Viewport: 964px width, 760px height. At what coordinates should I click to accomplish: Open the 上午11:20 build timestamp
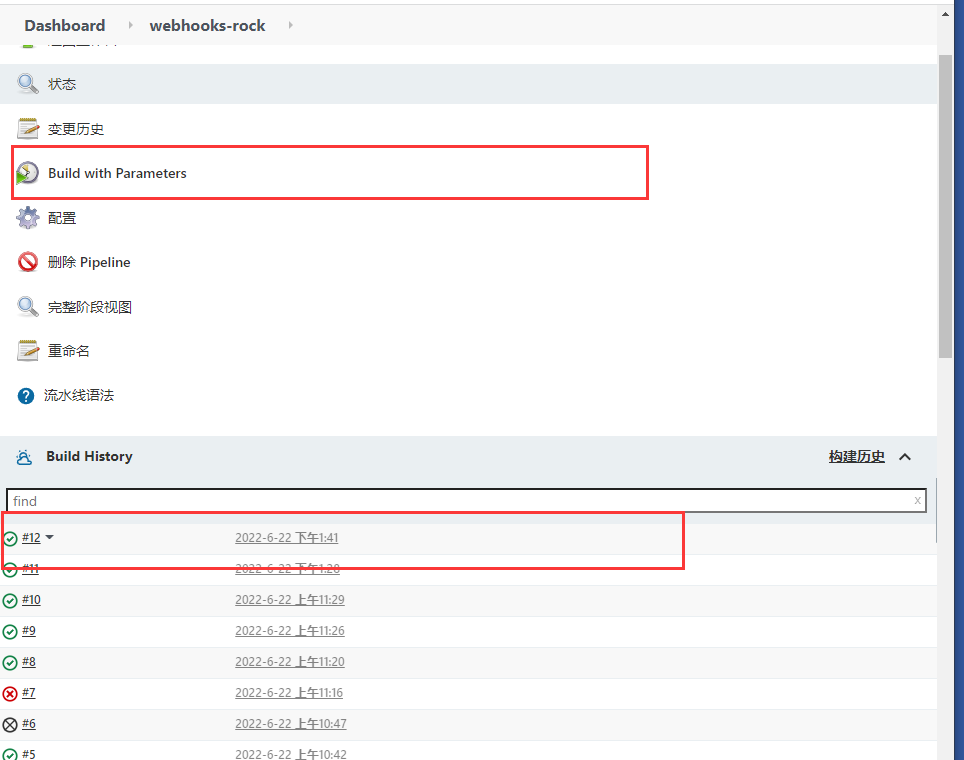point(290,662)
